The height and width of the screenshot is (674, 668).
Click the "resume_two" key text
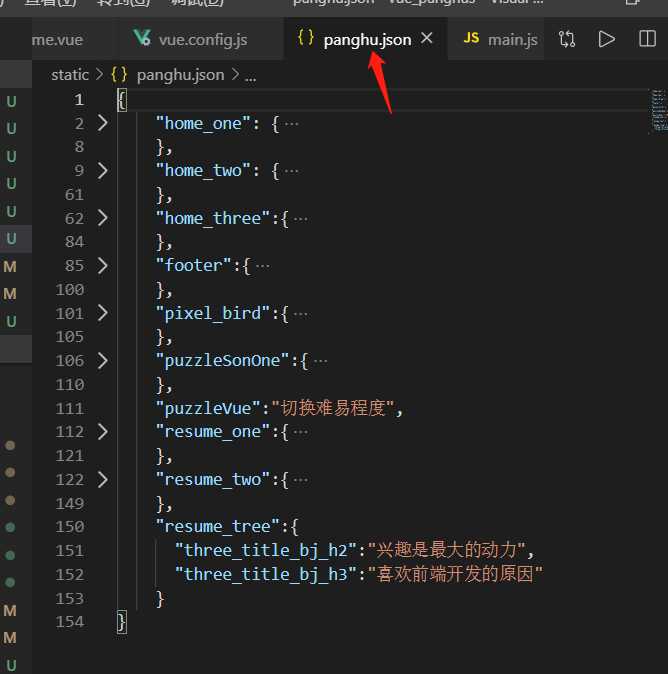[x=213, y=479]
